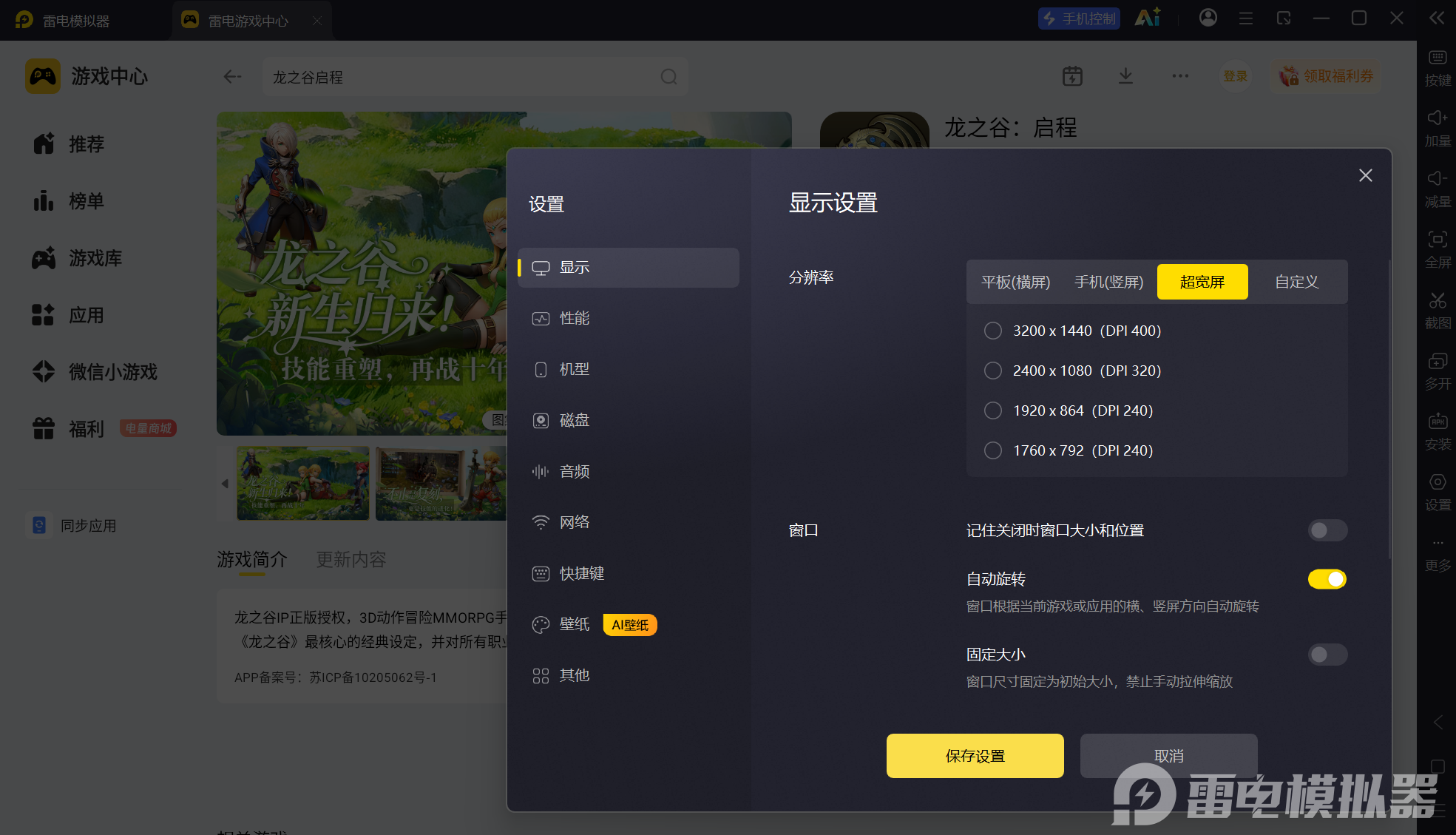Close the settings dialog with X
The height and width of the screenshot is (835, 1456).
coord(1365,175)
